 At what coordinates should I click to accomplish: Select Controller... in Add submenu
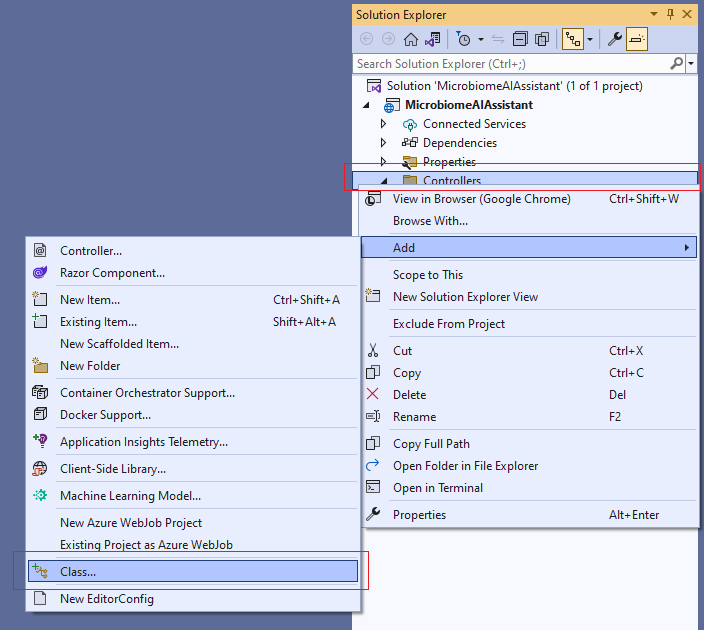tap(193, 251)
